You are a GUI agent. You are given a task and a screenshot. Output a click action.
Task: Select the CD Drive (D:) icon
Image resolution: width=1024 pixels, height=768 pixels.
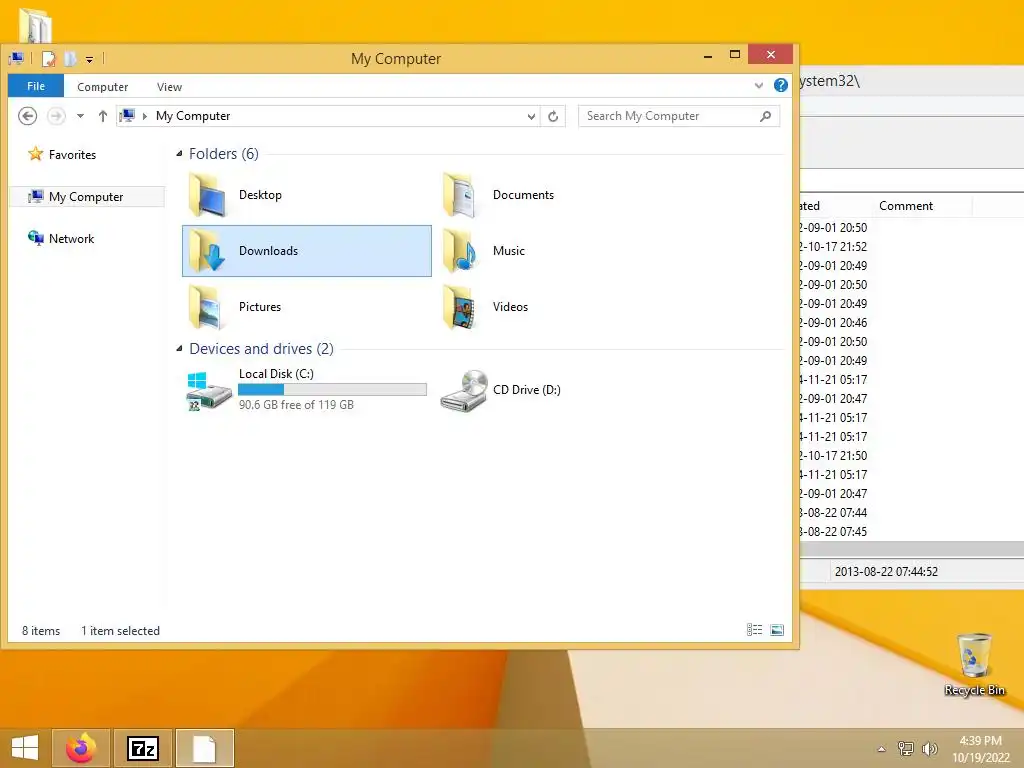[464, 390]
